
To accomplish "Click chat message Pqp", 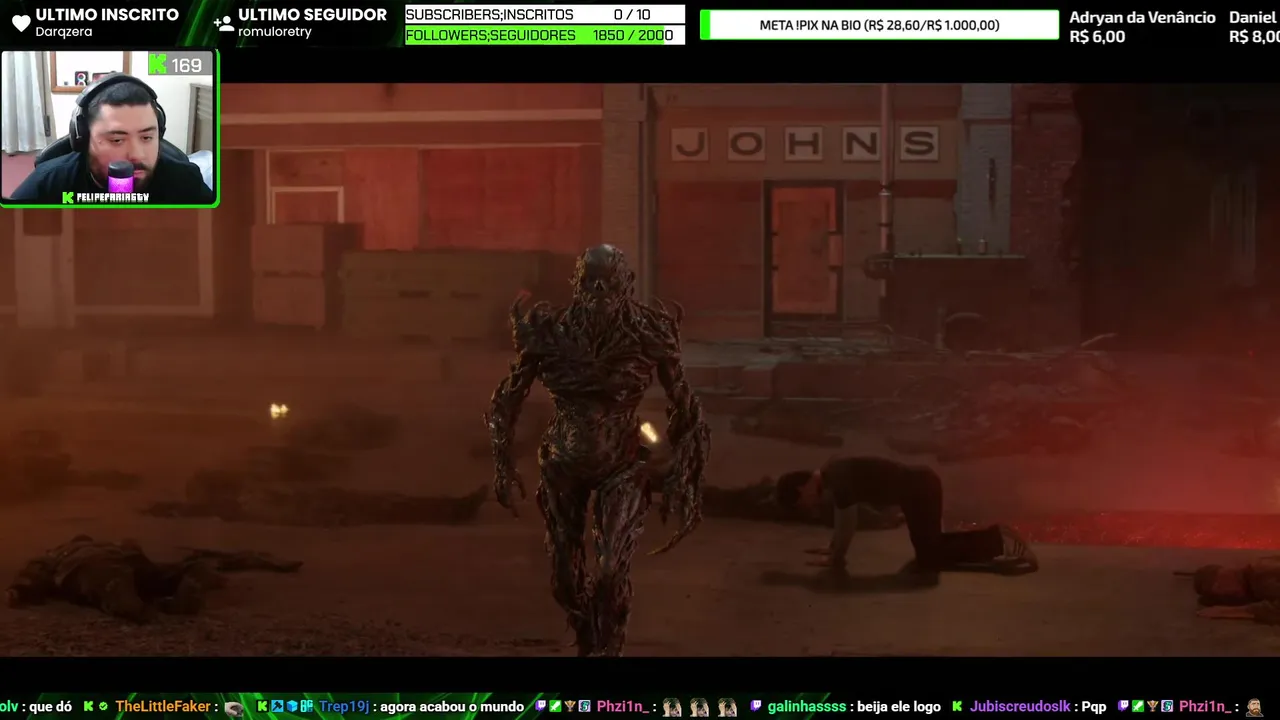I will (1093, 707).
